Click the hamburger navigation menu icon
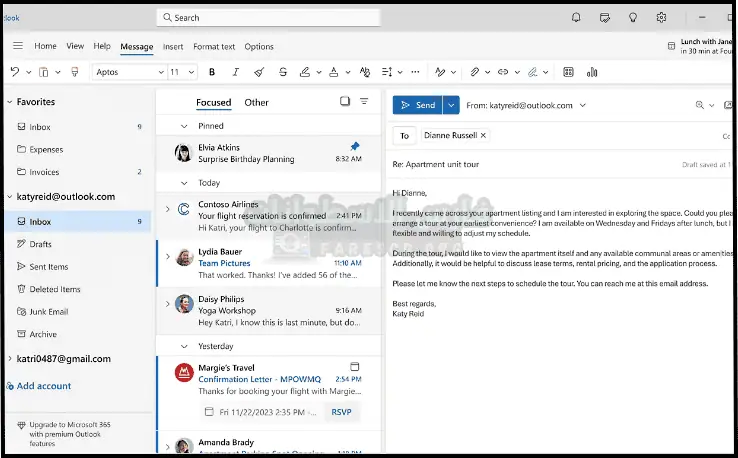738x458 pixels. pos(18,46)
